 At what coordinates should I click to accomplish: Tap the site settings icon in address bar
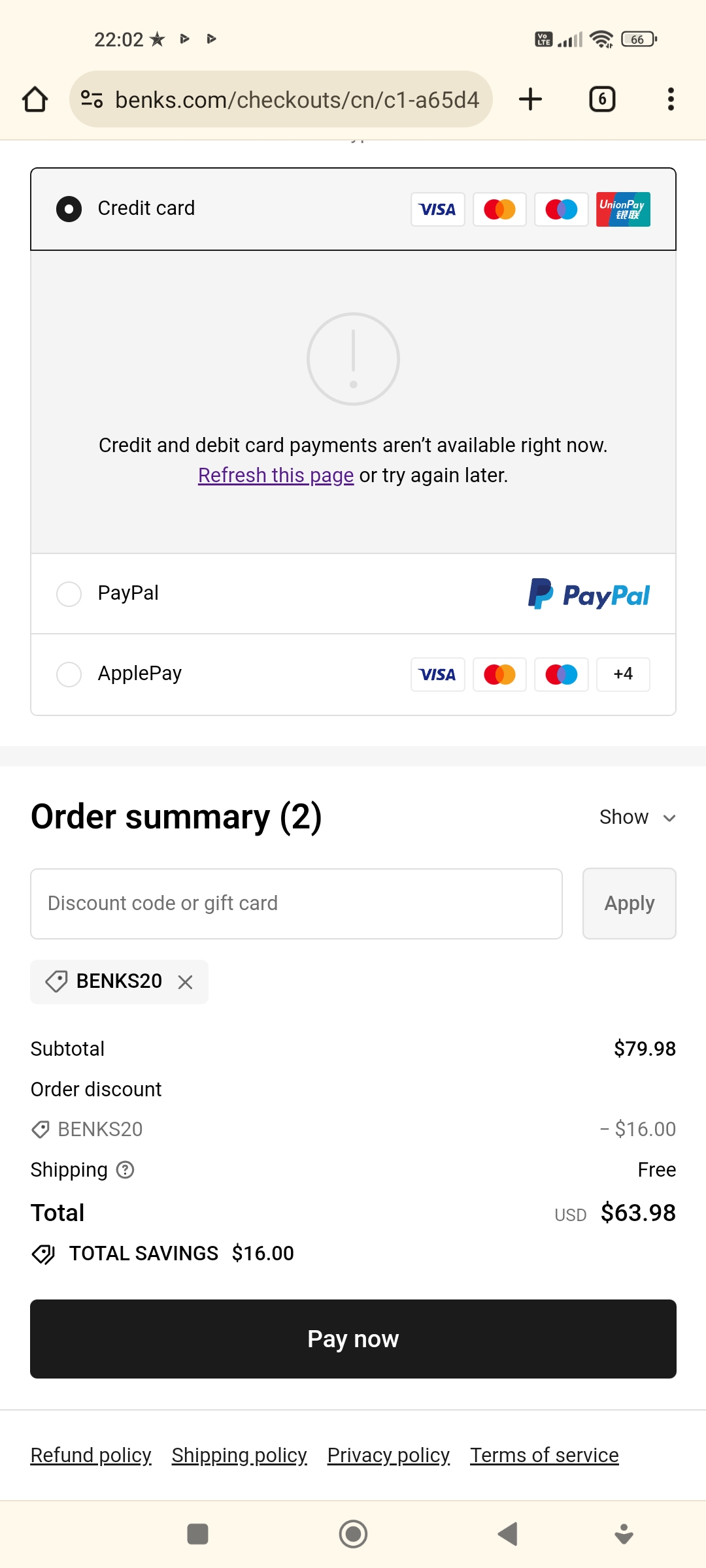(x=92, y=99)
